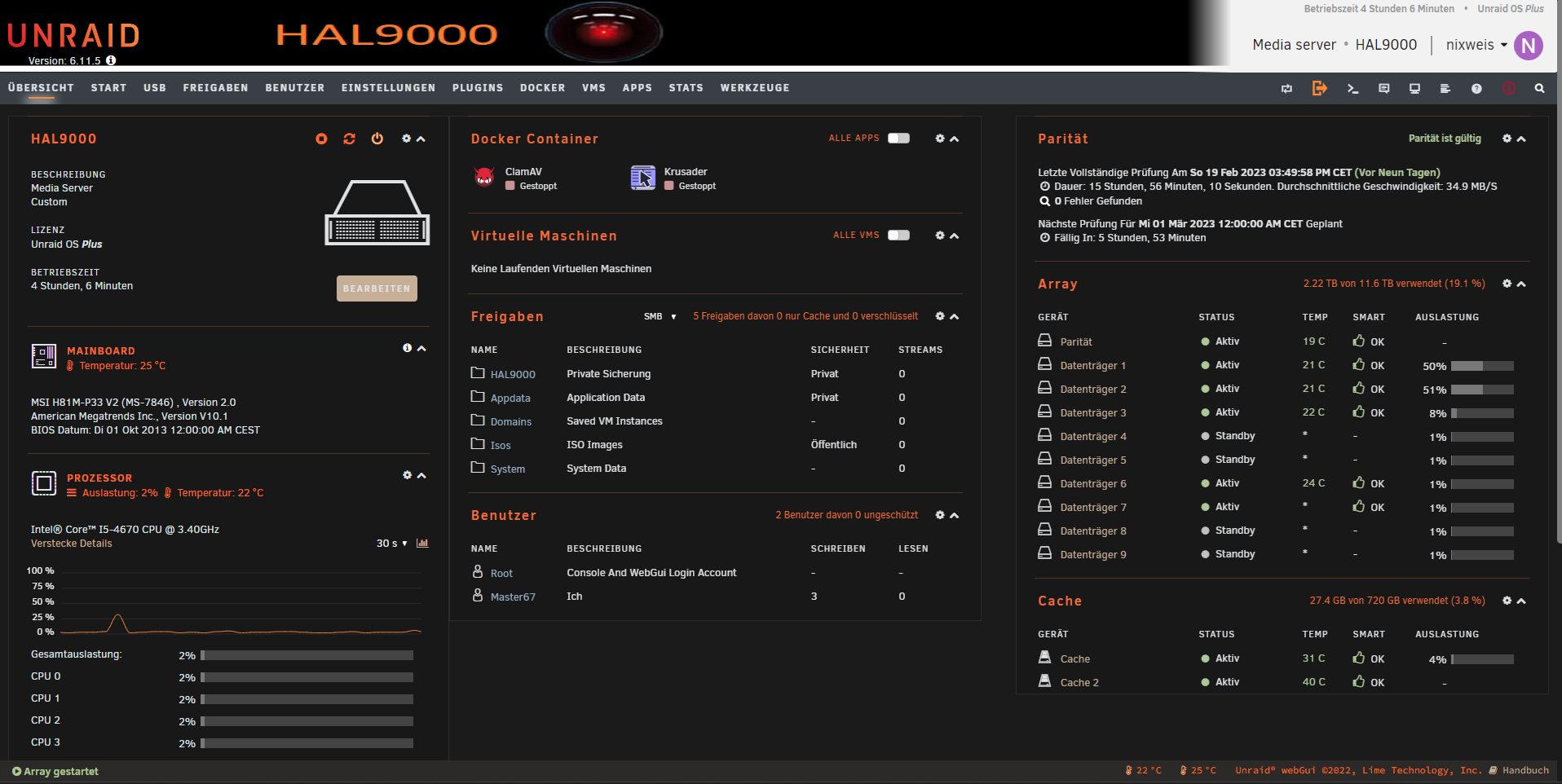Collapse the Virtuelle Maschinen section

point(955,236)
